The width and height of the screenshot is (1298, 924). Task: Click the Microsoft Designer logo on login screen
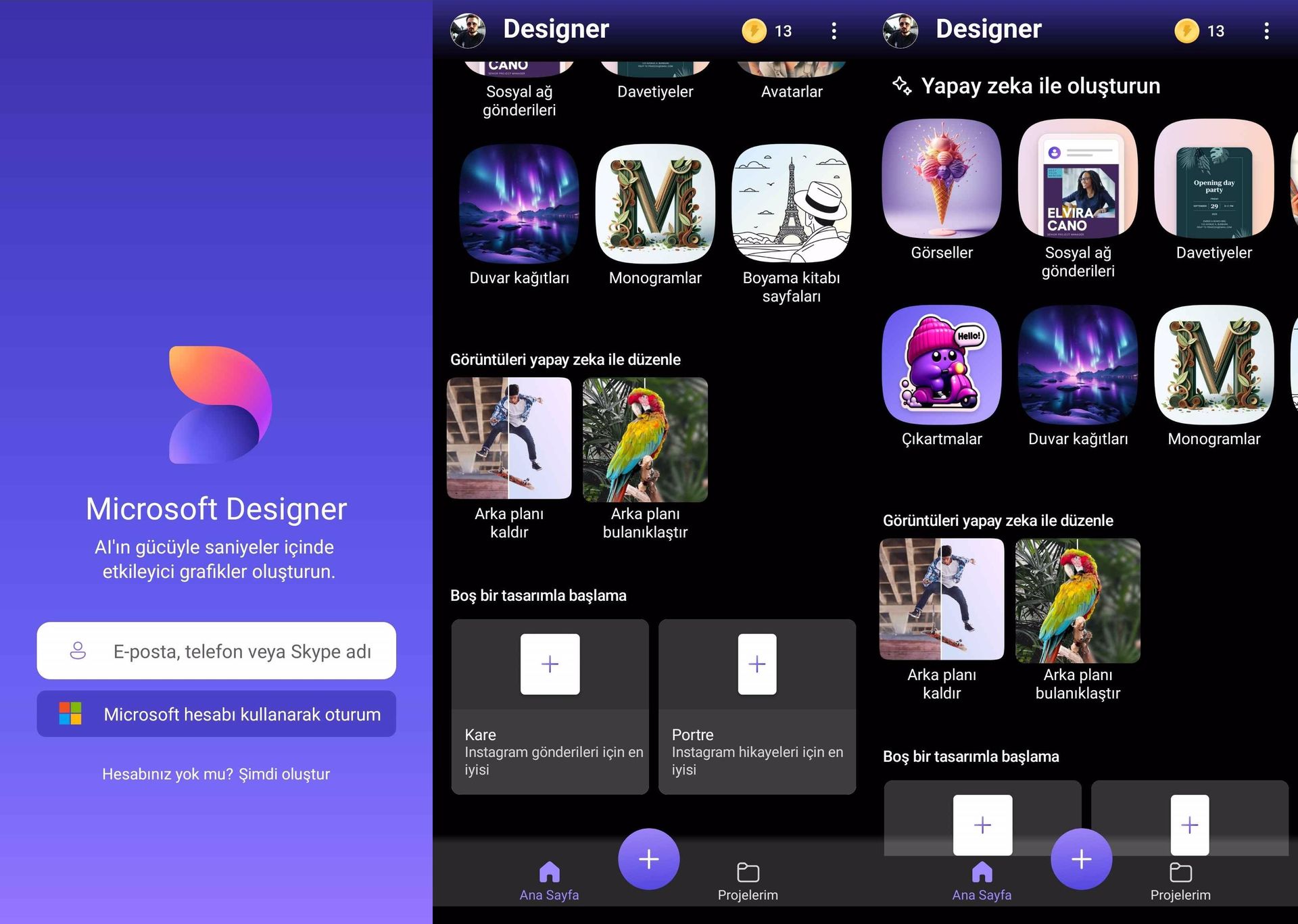220,404
